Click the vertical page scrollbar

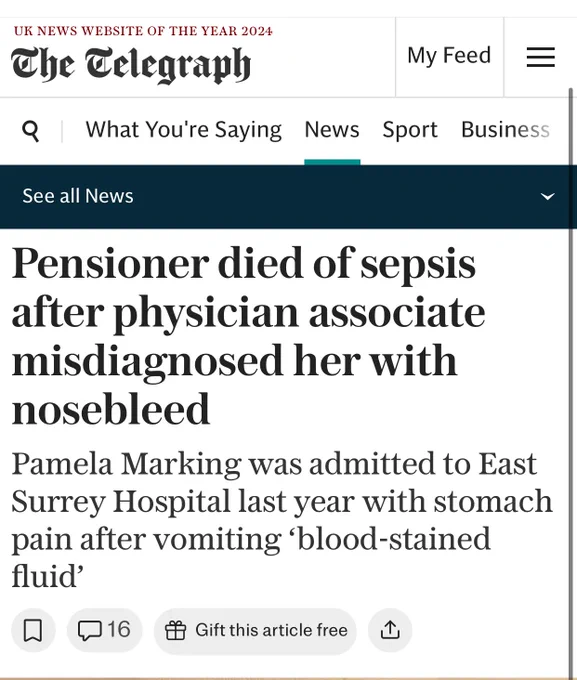571,382
